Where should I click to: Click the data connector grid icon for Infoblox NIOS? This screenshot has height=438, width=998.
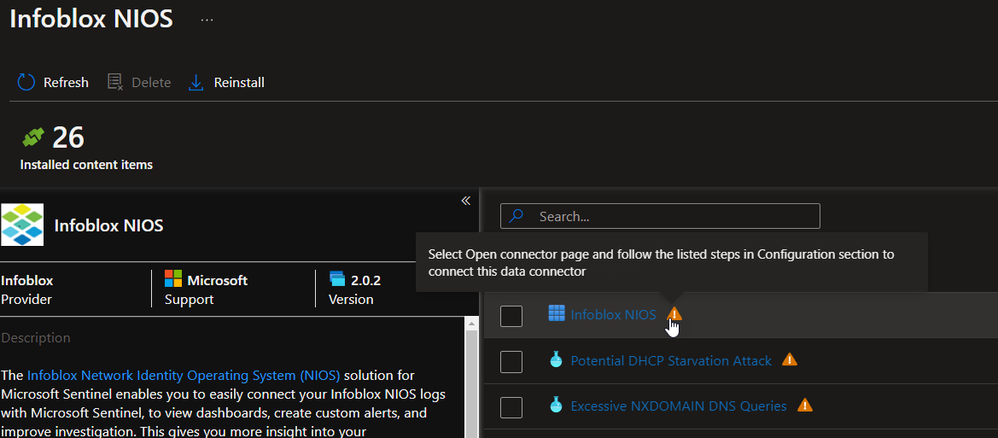point(556,313)
